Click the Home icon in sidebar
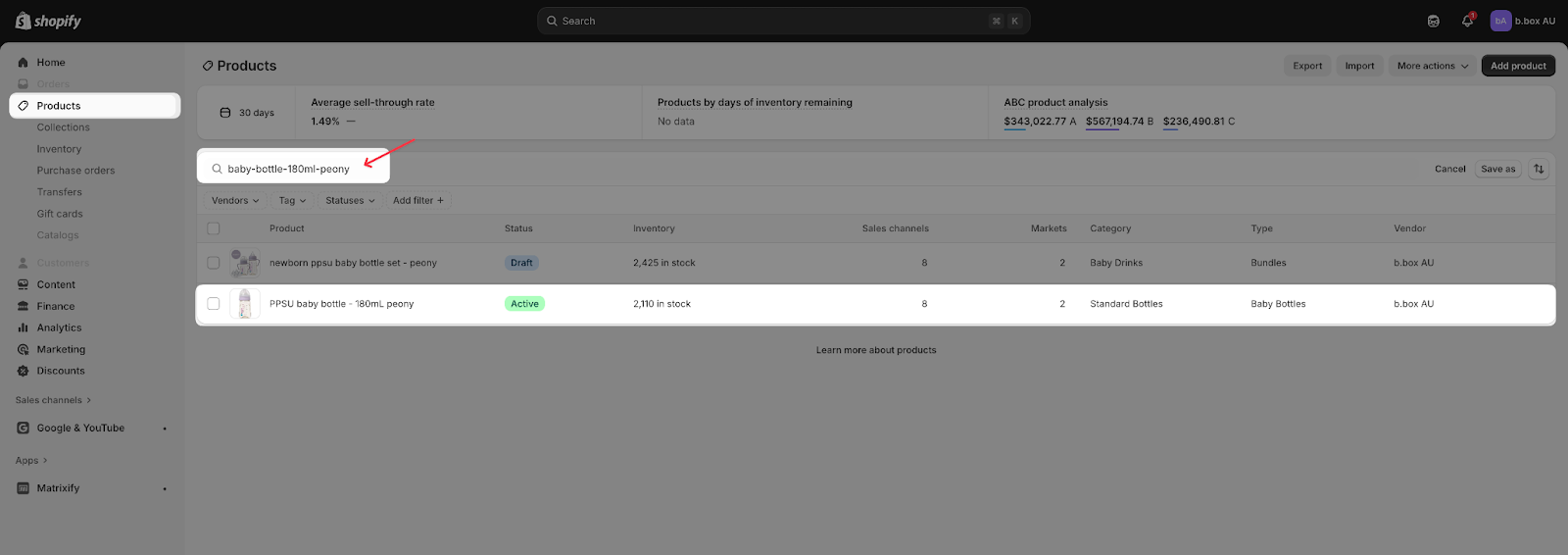 click(24, 63)
